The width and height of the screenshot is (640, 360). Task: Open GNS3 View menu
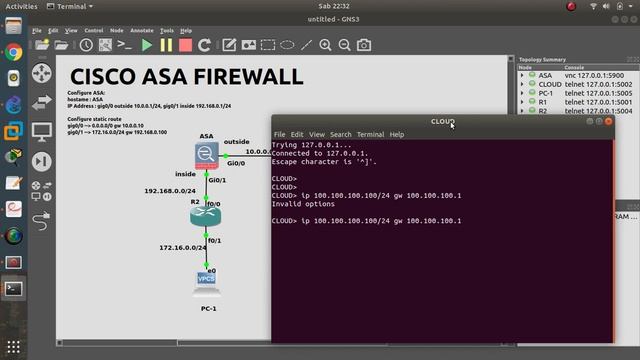click(71, 31)
